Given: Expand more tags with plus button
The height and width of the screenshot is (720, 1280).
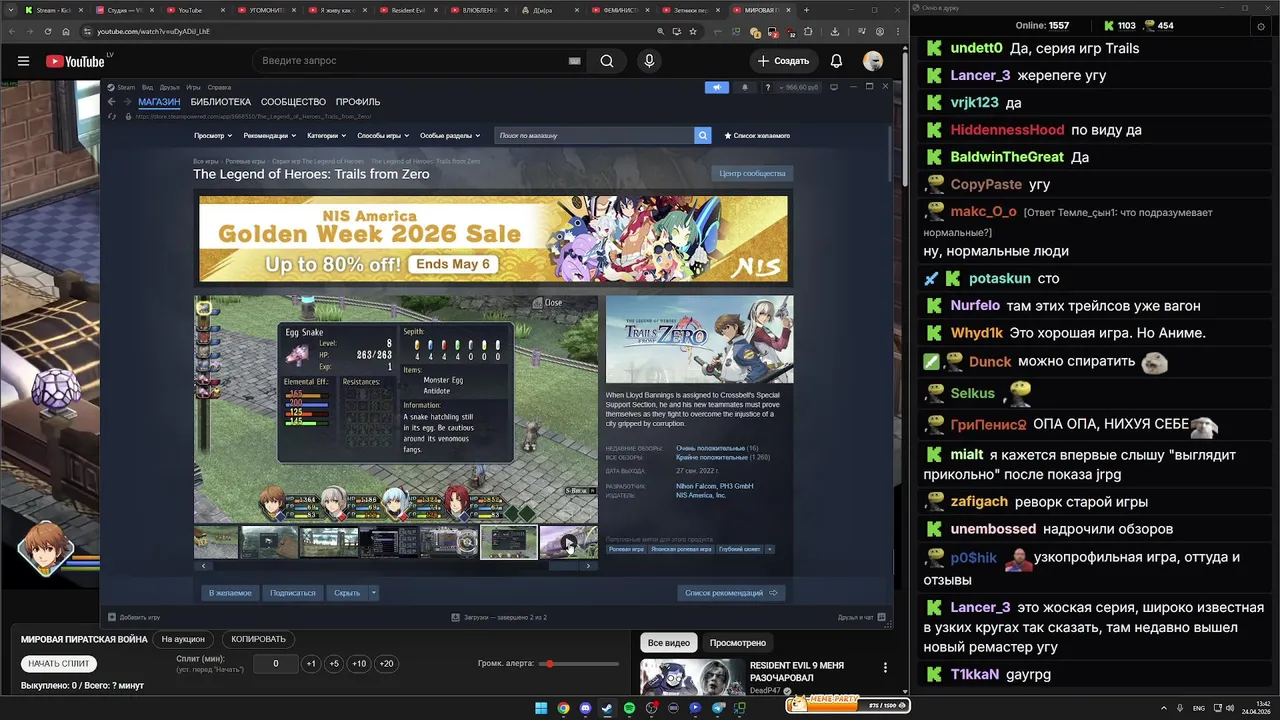Looking at the screenshot, I should click(769, 549).
